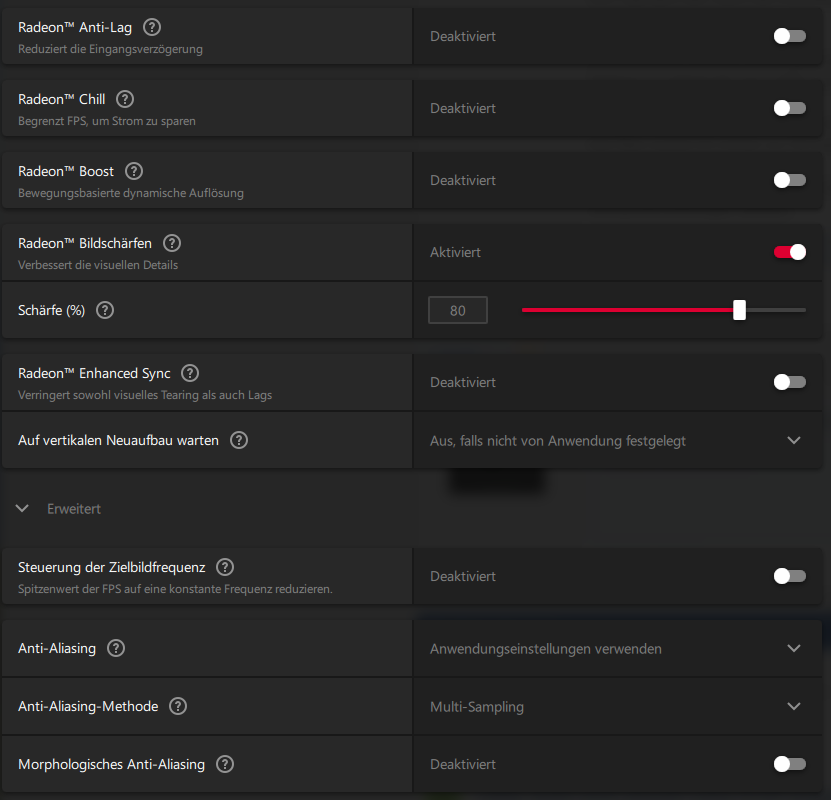The image size is (831, 800).
Task: Open help for Anti-Aliasing-Methode
Action: coord(178,706)
